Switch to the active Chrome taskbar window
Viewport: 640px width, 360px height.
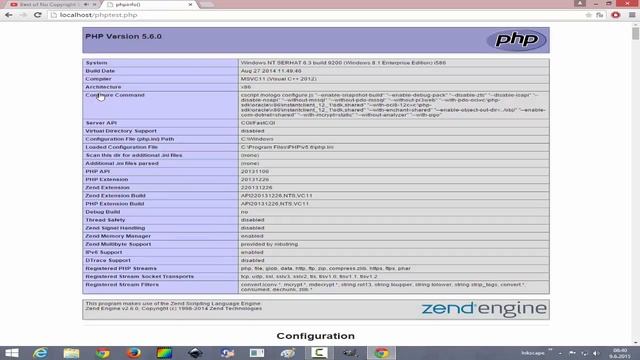coord(381,353)
